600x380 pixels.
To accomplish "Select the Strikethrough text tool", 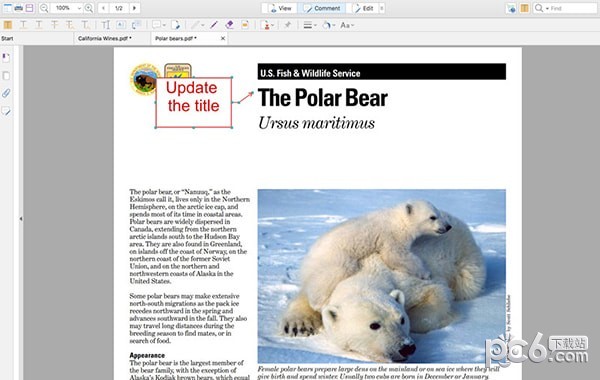I will (x=54, y=25).
